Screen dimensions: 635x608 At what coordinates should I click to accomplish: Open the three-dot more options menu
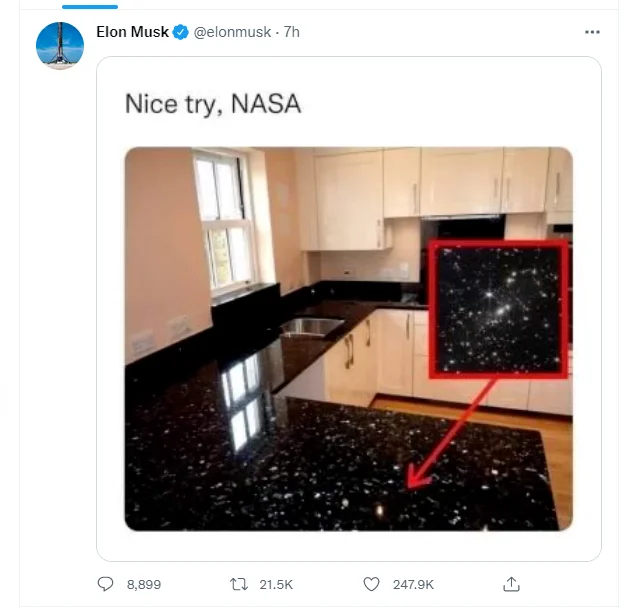click(x=592, y=32)
